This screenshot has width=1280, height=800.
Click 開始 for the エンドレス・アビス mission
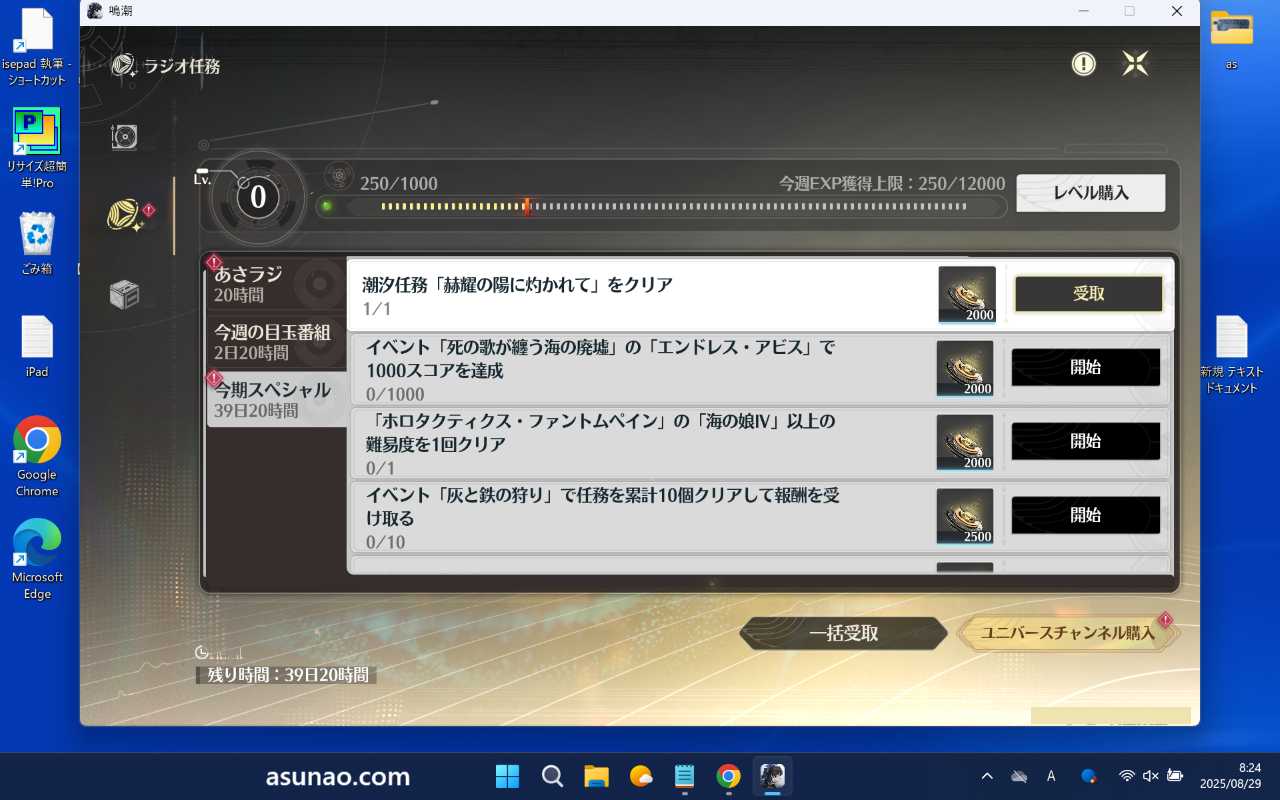click(x=1085, y=367)
